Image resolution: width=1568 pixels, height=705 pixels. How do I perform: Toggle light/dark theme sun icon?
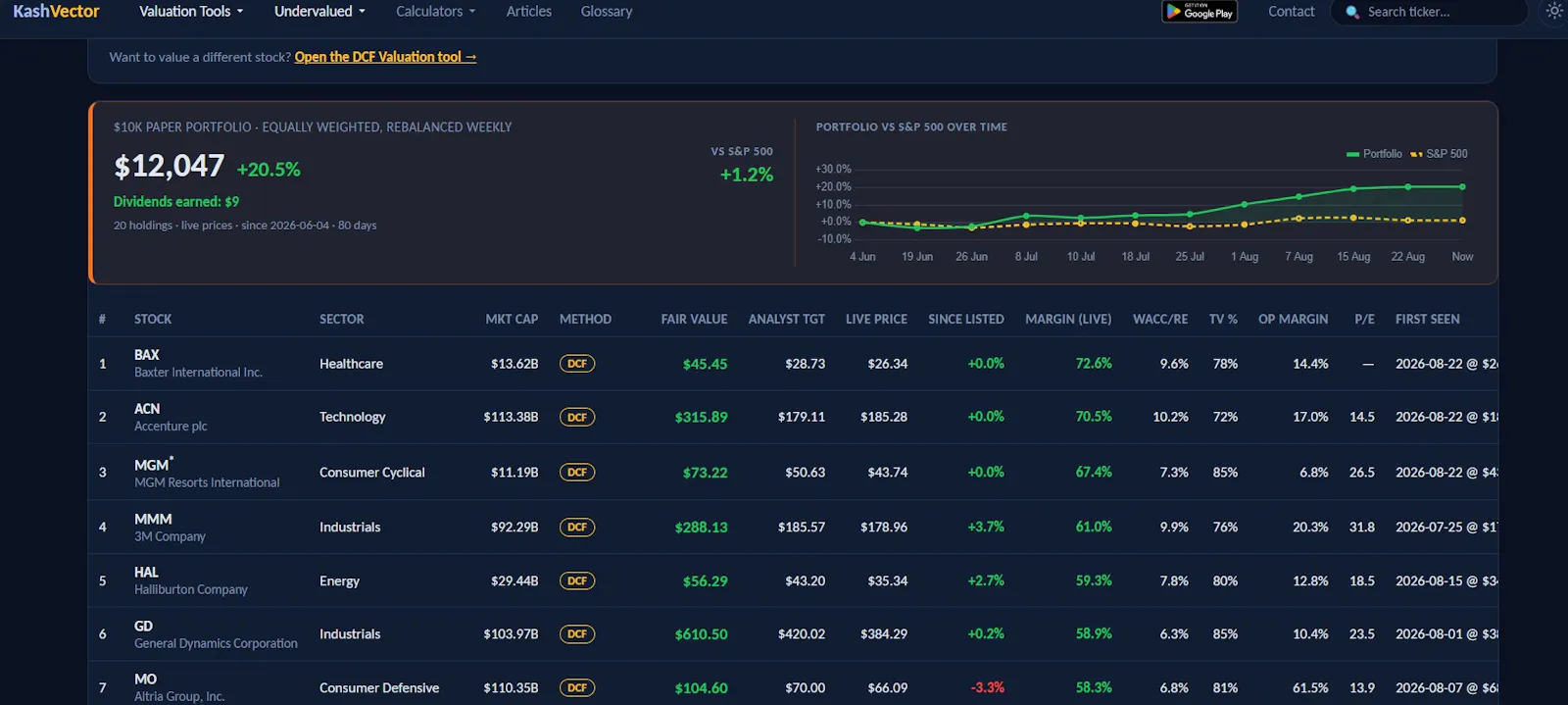(x=1554, y=12)
